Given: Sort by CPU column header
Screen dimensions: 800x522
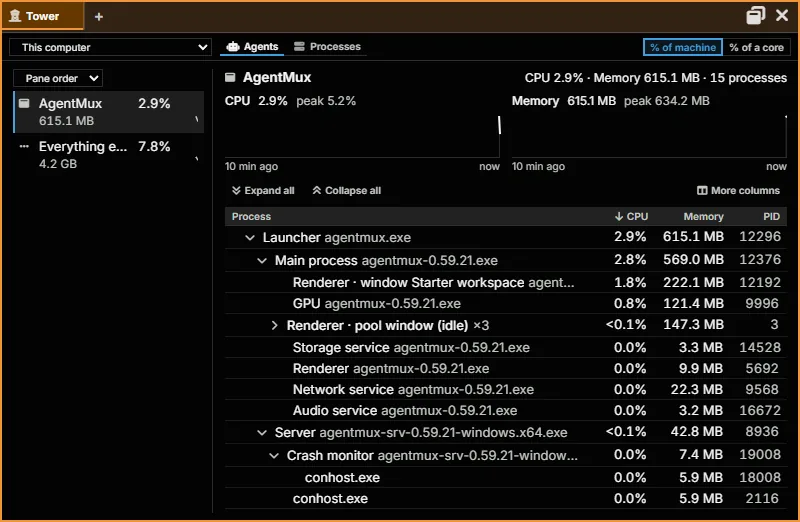Looking at the screenshot, I should point(631,216).
